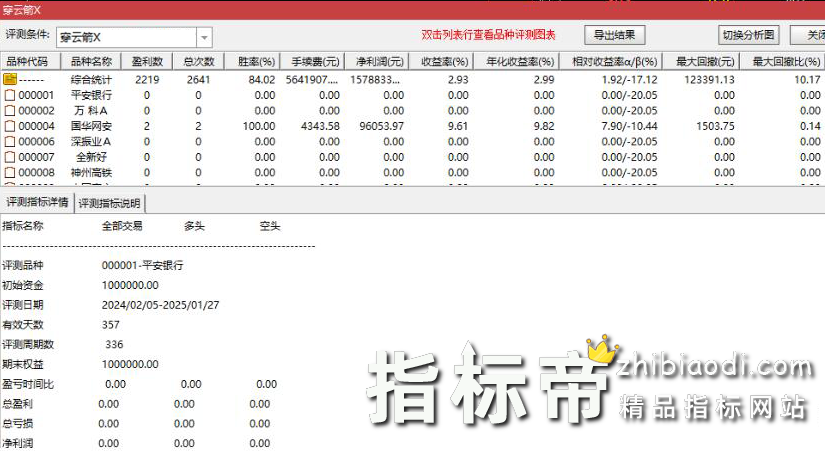825x452 pixels.
Task: Sort by the 总次数 column header
Action: click(199, 62)
